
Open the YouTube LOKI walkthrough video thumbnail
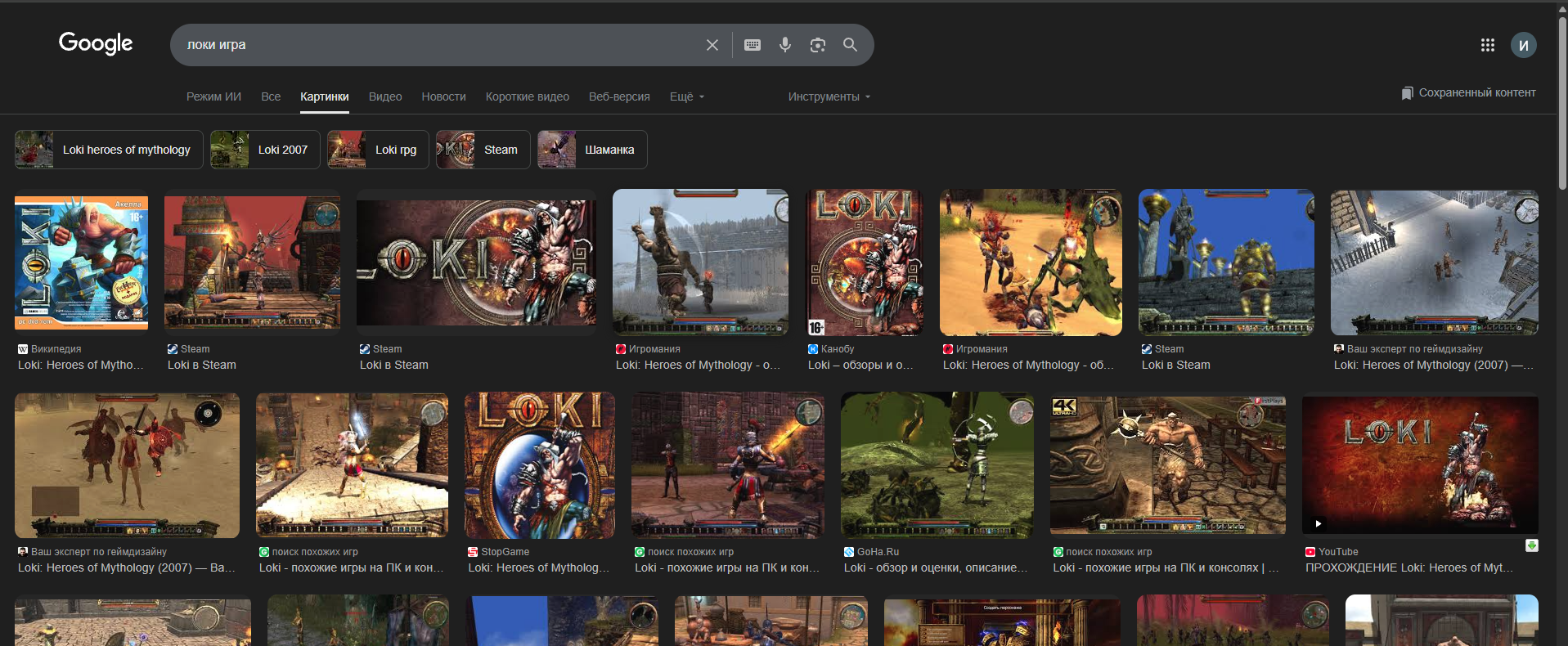[x=1420, y=465]
